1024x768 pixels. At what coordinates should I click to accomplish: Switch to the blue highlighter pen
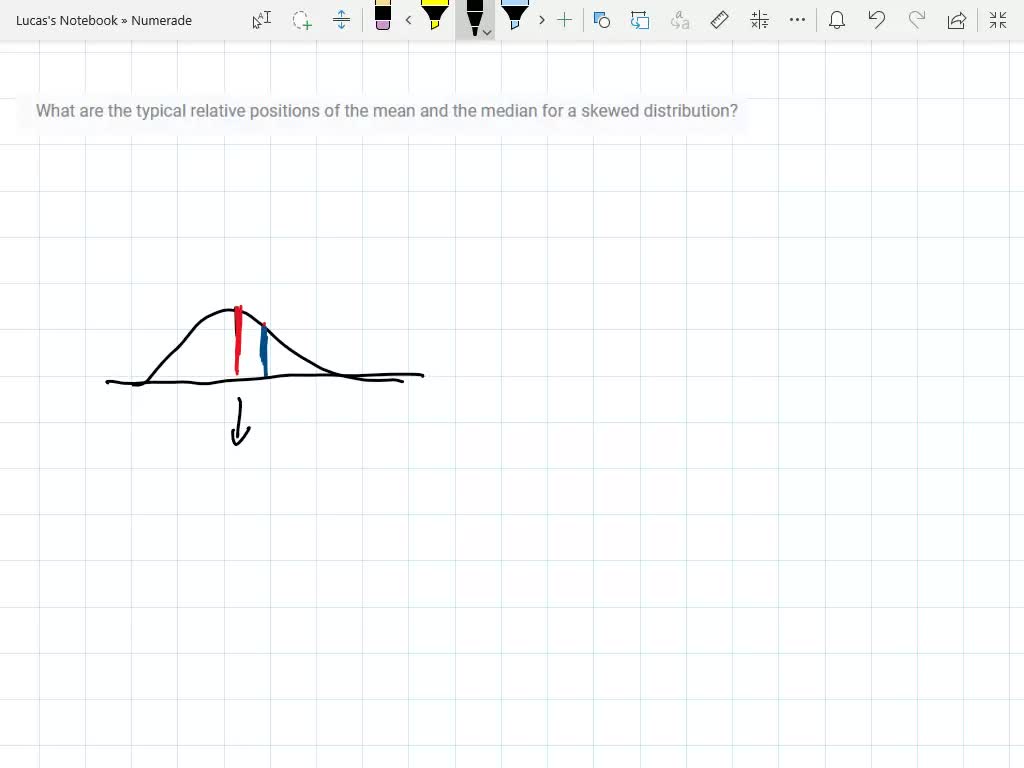pyautogui.click(x=513, y=19)
